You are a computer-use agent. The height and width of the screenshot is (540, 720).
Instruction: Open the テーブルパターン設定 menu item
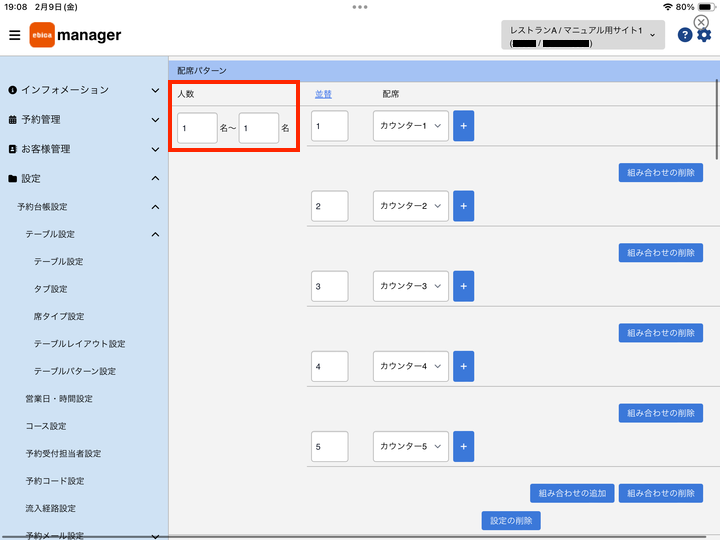point(74,371)
